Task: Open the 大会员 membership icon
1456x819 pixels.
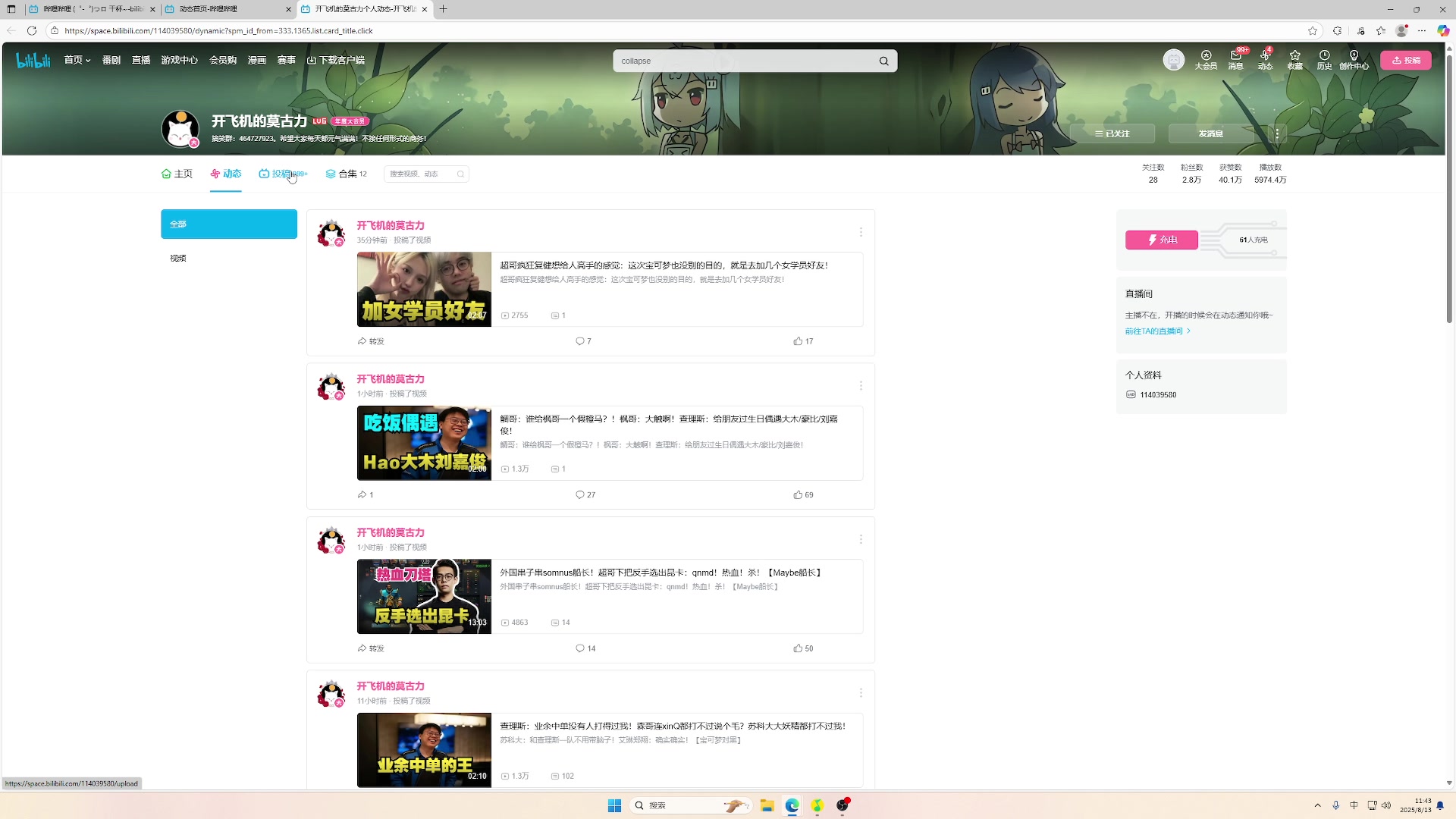Action: [1206, 60]
